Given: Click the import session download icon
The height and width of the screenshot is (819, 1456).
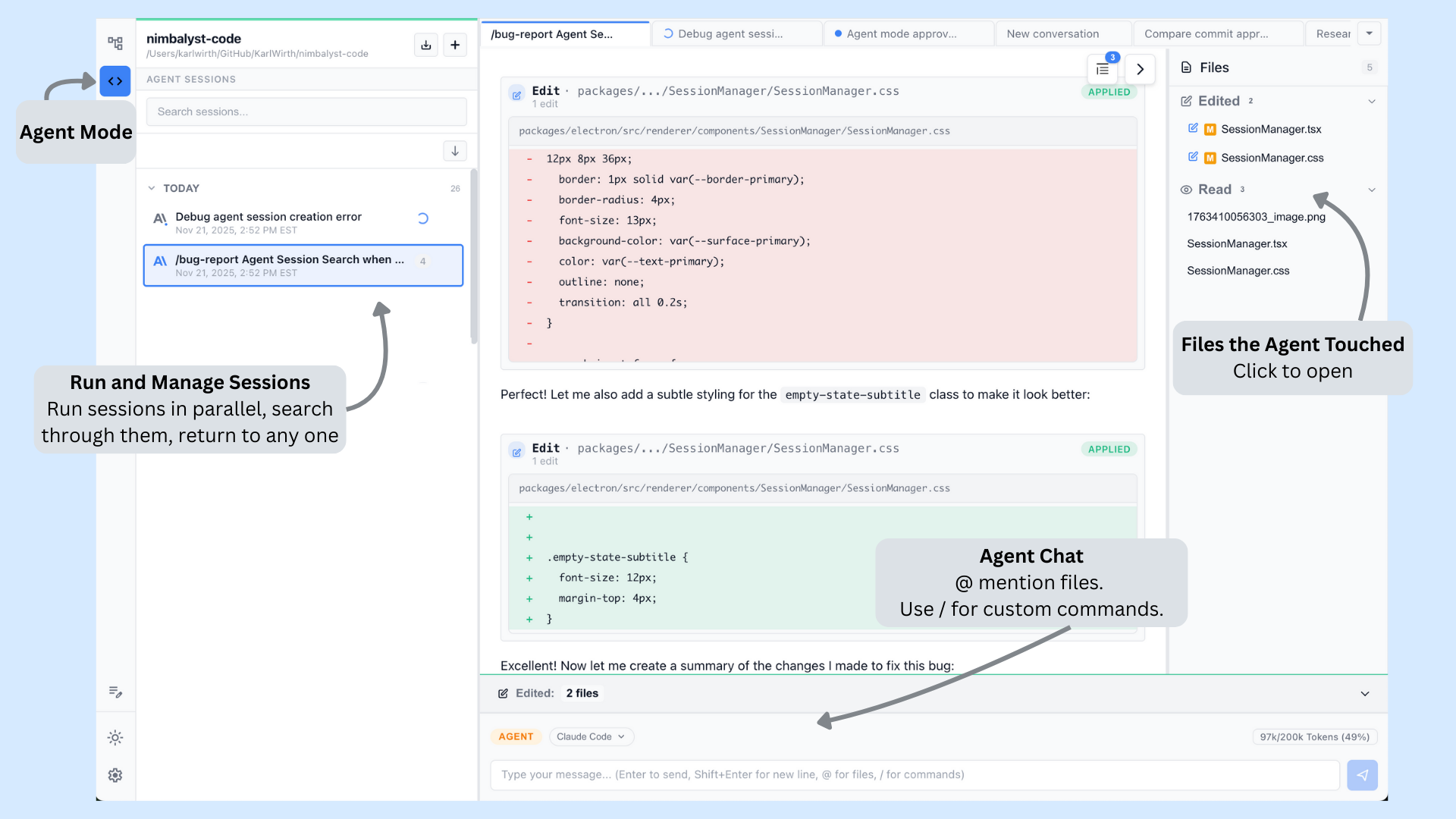Looking at the screenshot, I should tap(426, 45).
